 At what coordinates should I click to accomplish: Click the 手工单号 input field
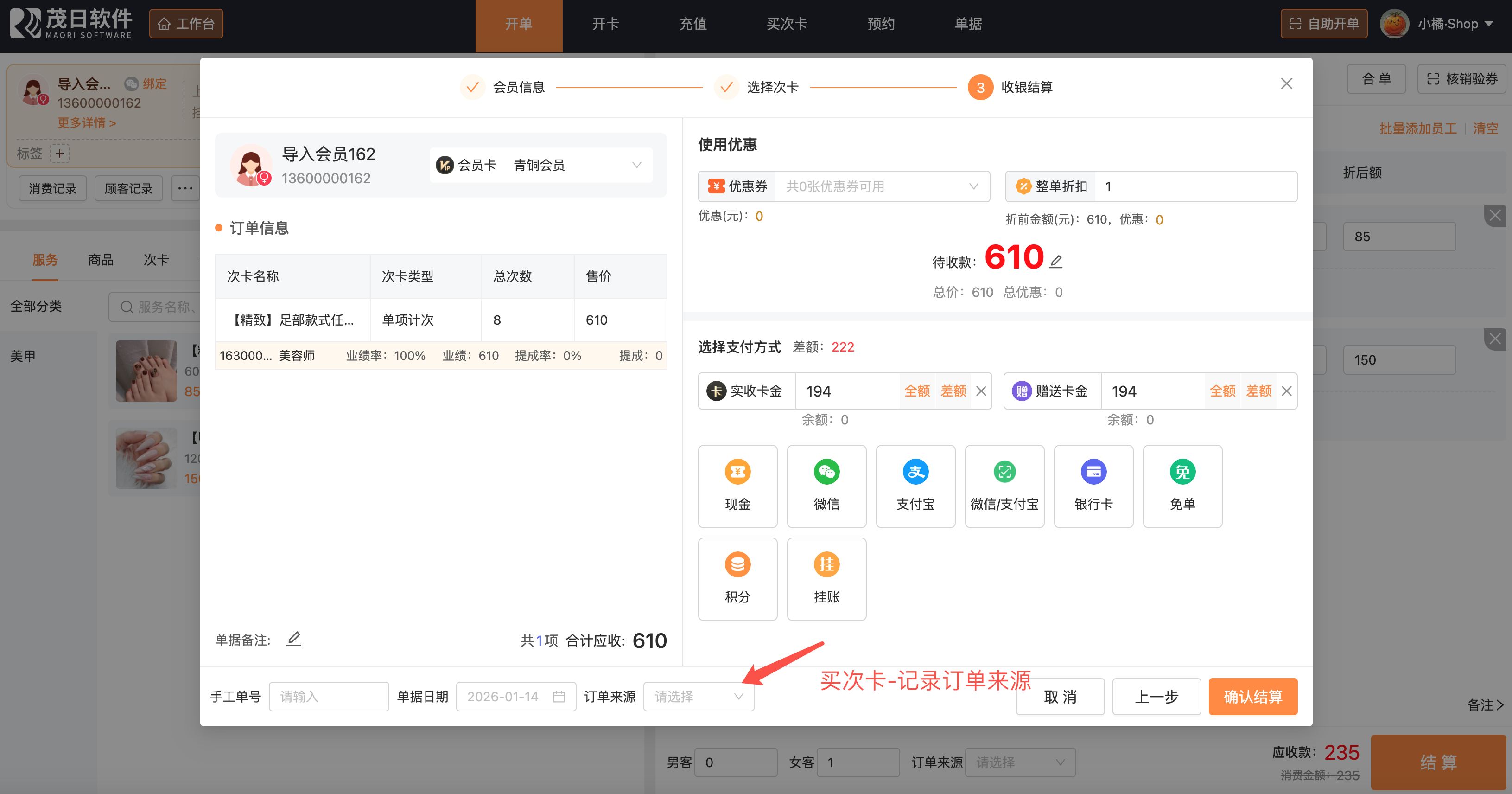(329, 697)
